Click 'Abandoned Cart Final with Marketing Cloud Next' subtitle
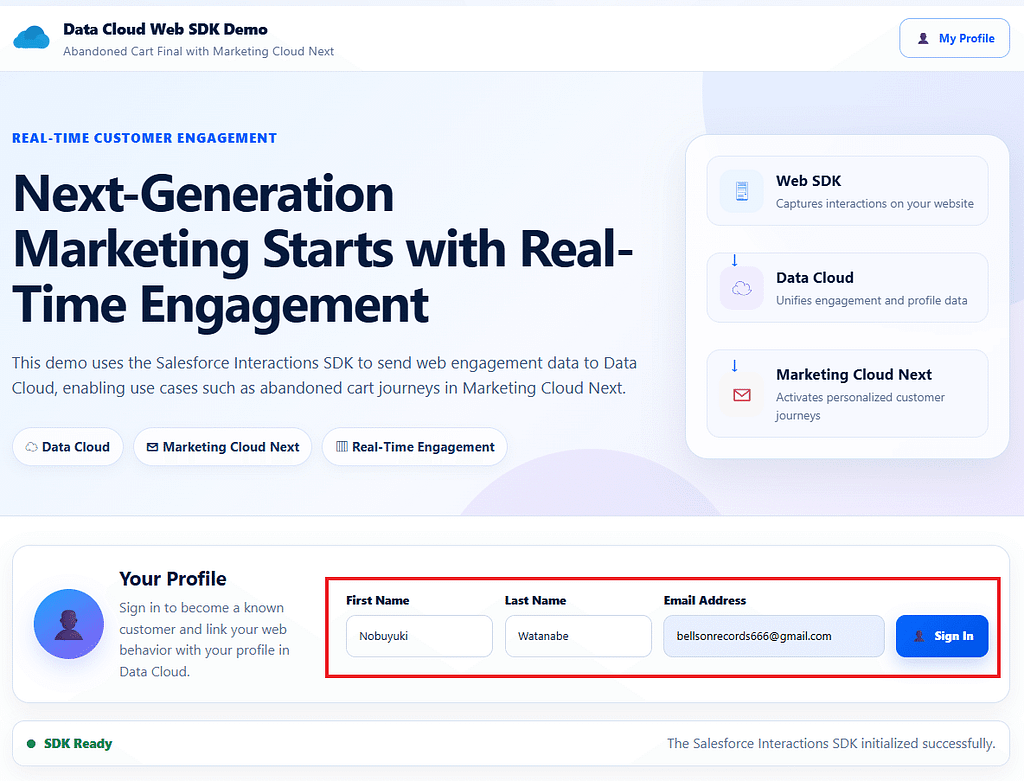The width and height of the screenshot is (1024, 781). click(x=199, y=51)
